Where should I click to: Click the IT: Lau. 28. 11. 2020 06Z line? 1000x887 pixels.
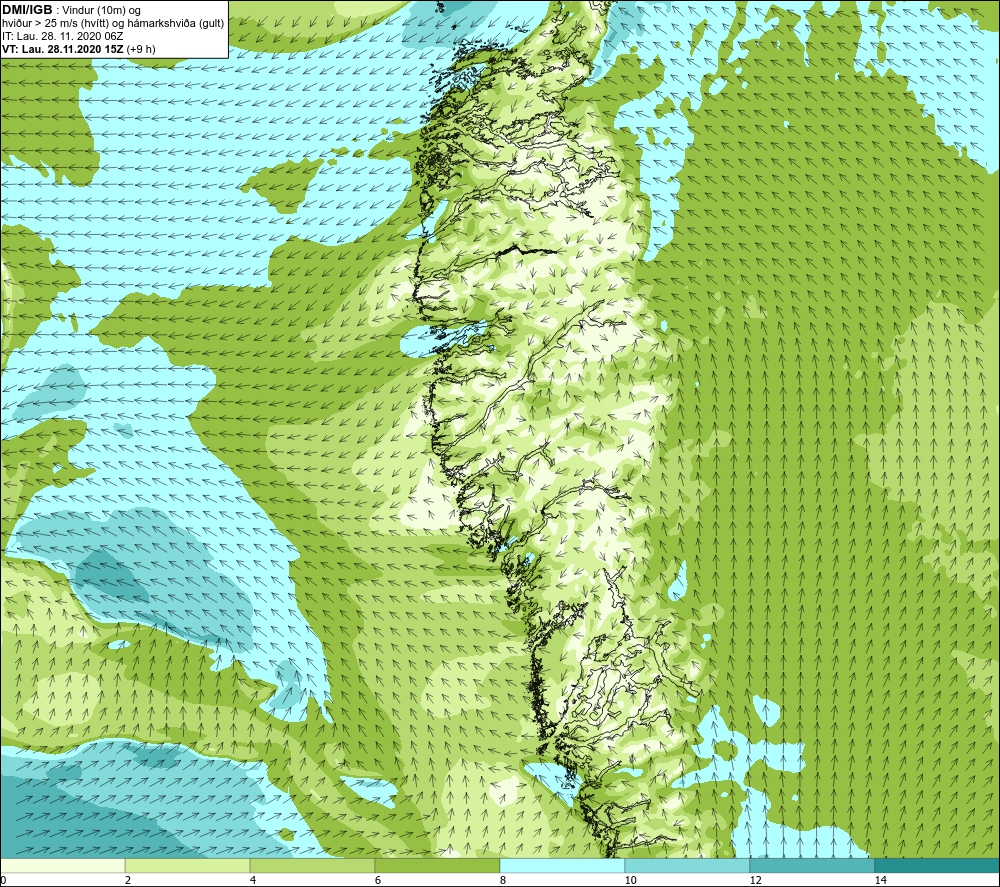[62, 36]
